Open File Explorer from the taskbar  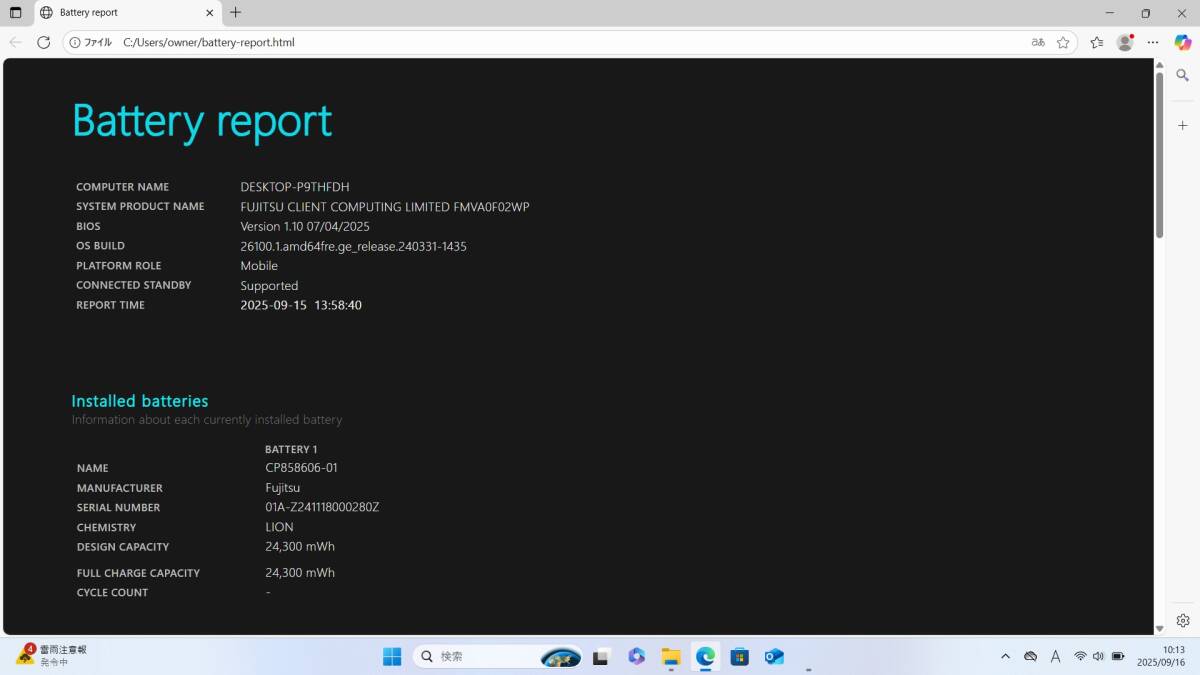pos(670,656)
